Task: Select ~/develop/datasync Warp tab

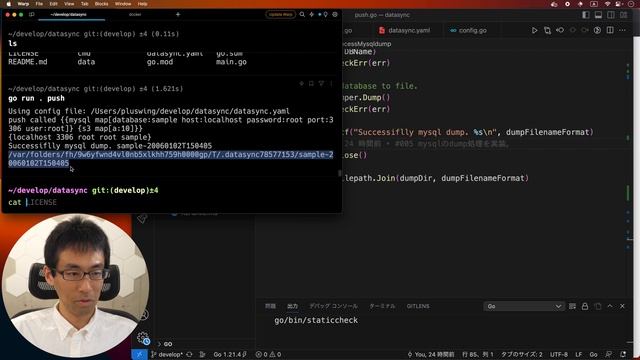Action: pyautogui.click(x=69, y=15)
